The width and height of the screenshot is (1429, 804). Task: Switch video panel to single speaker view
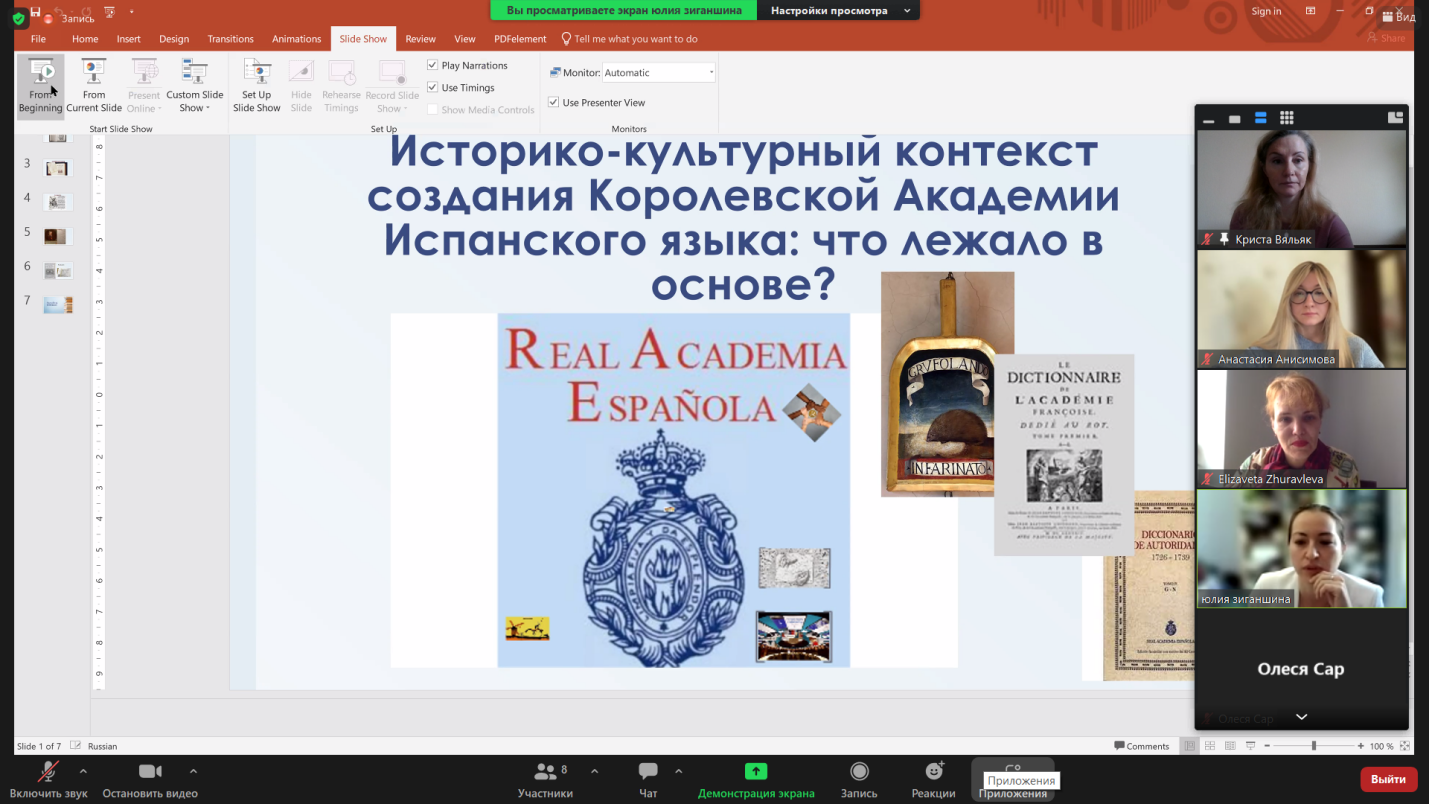point(1235,119)
